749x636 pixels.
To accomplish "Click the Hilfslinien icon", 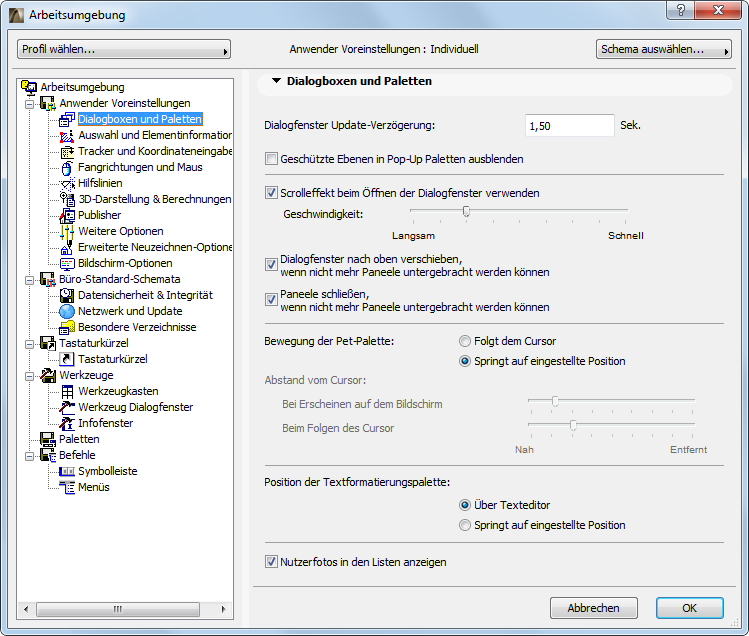I will point(67,183).
